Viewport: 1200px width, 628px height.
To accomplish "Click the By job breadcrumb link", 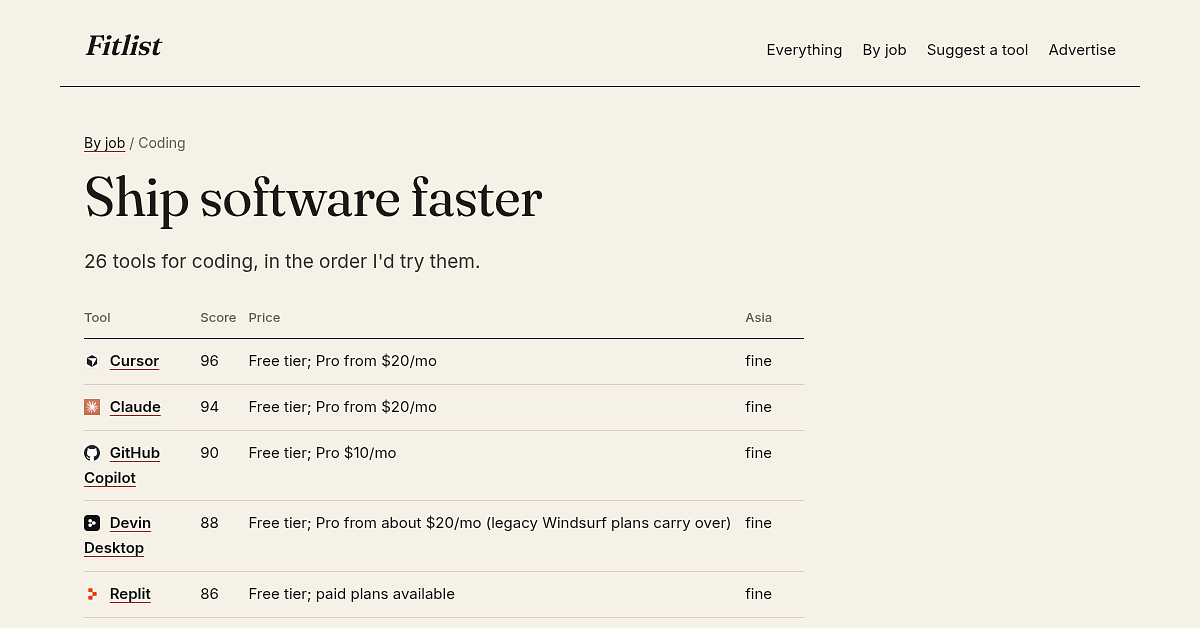I will (104, 143).
